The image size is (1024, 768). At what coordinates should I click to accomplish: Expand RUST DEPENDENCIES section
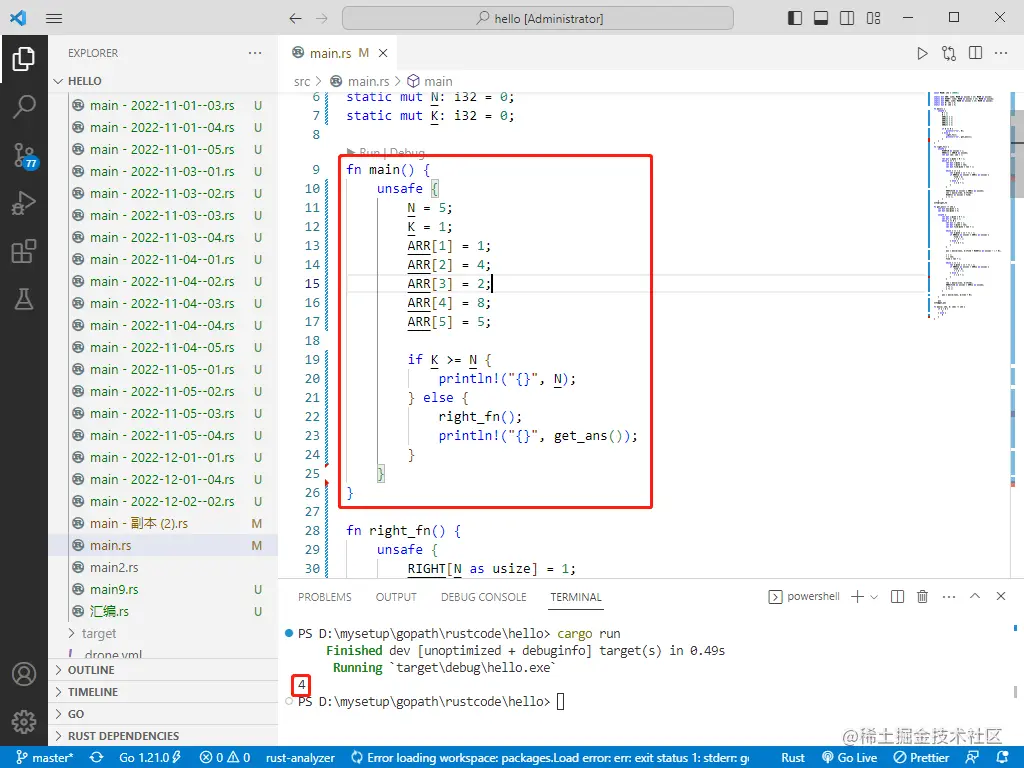coord(165,736)
